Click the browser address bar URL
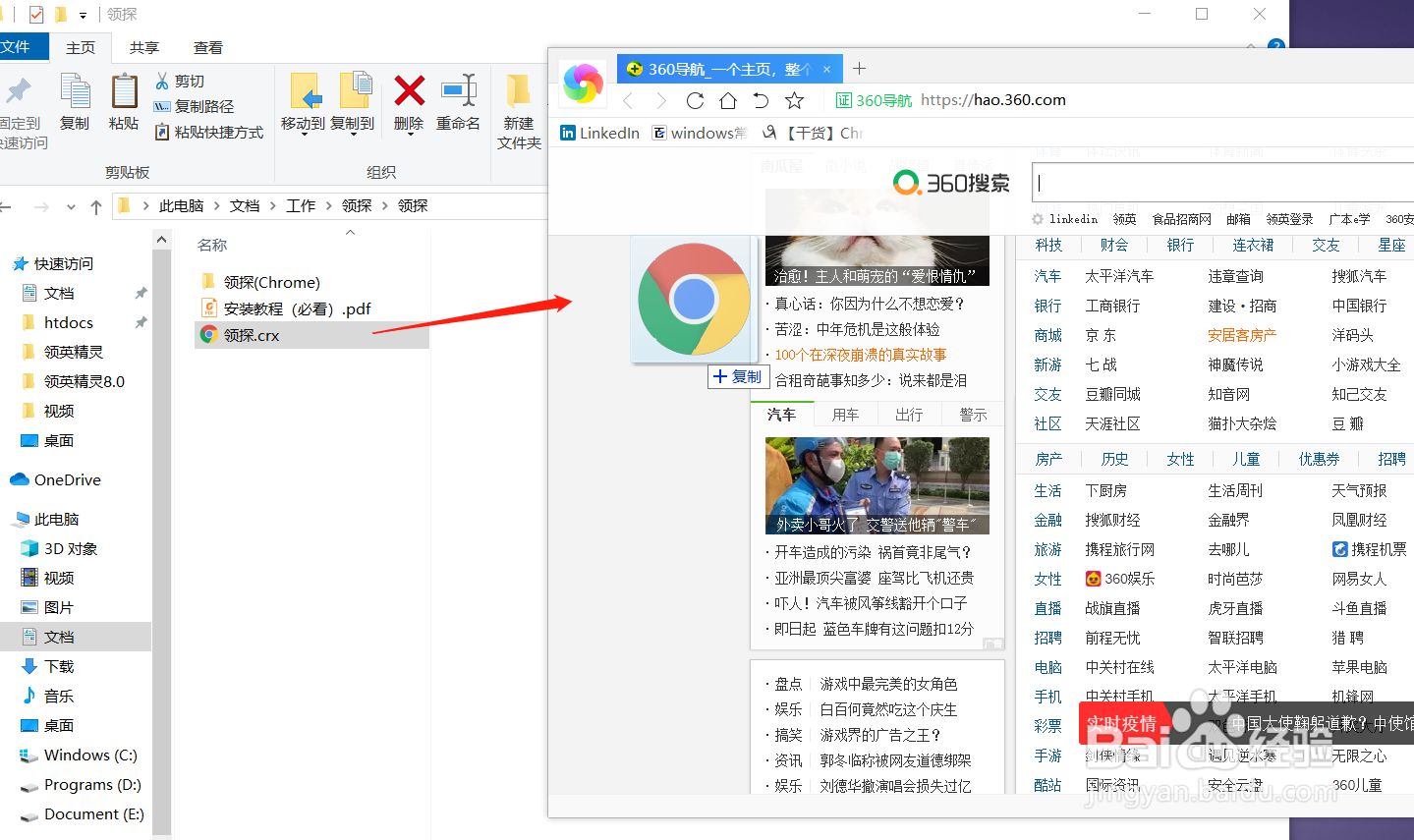 click(993, 100)
